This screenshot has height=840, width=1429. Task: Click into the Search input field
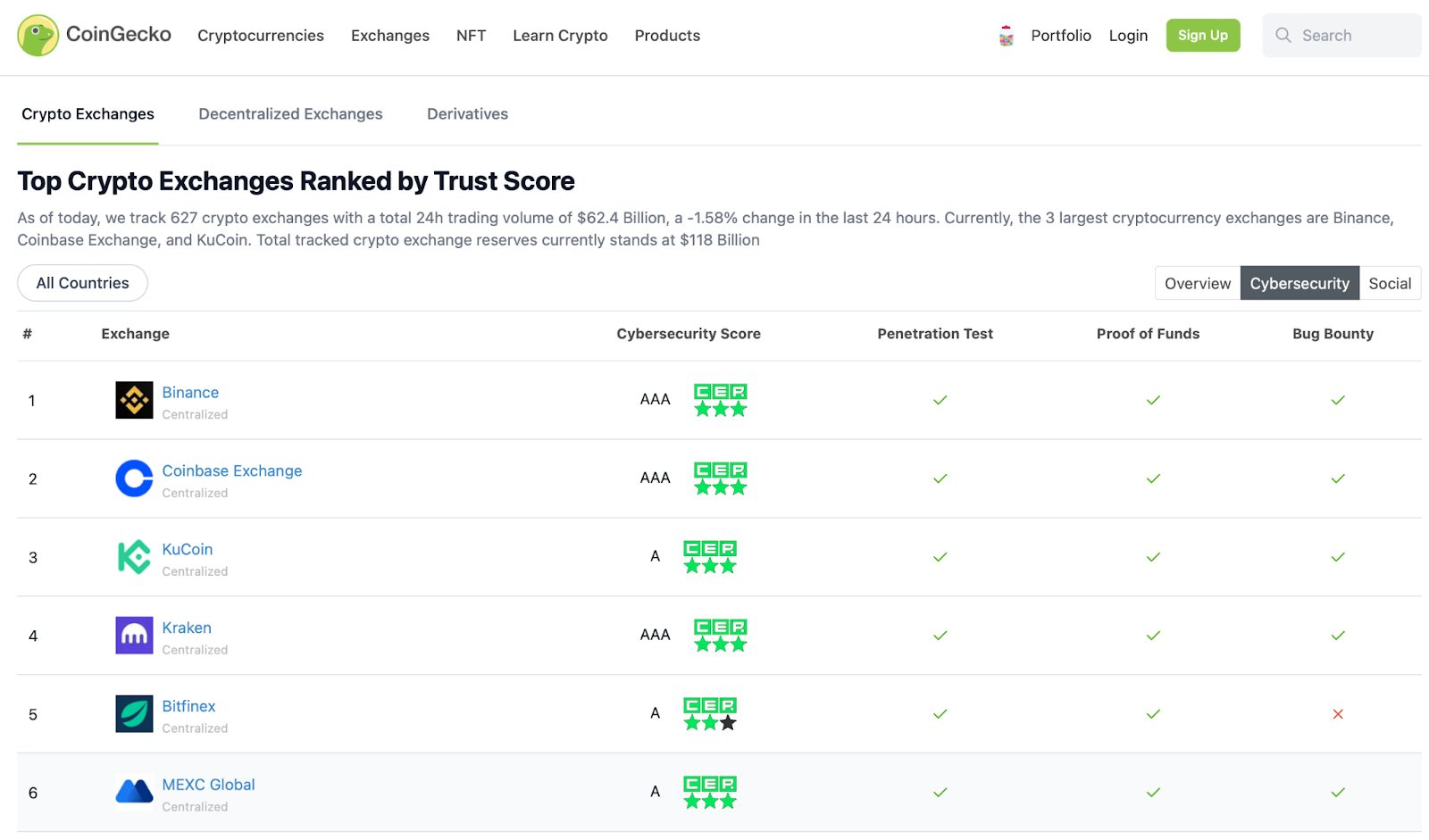1342,36
